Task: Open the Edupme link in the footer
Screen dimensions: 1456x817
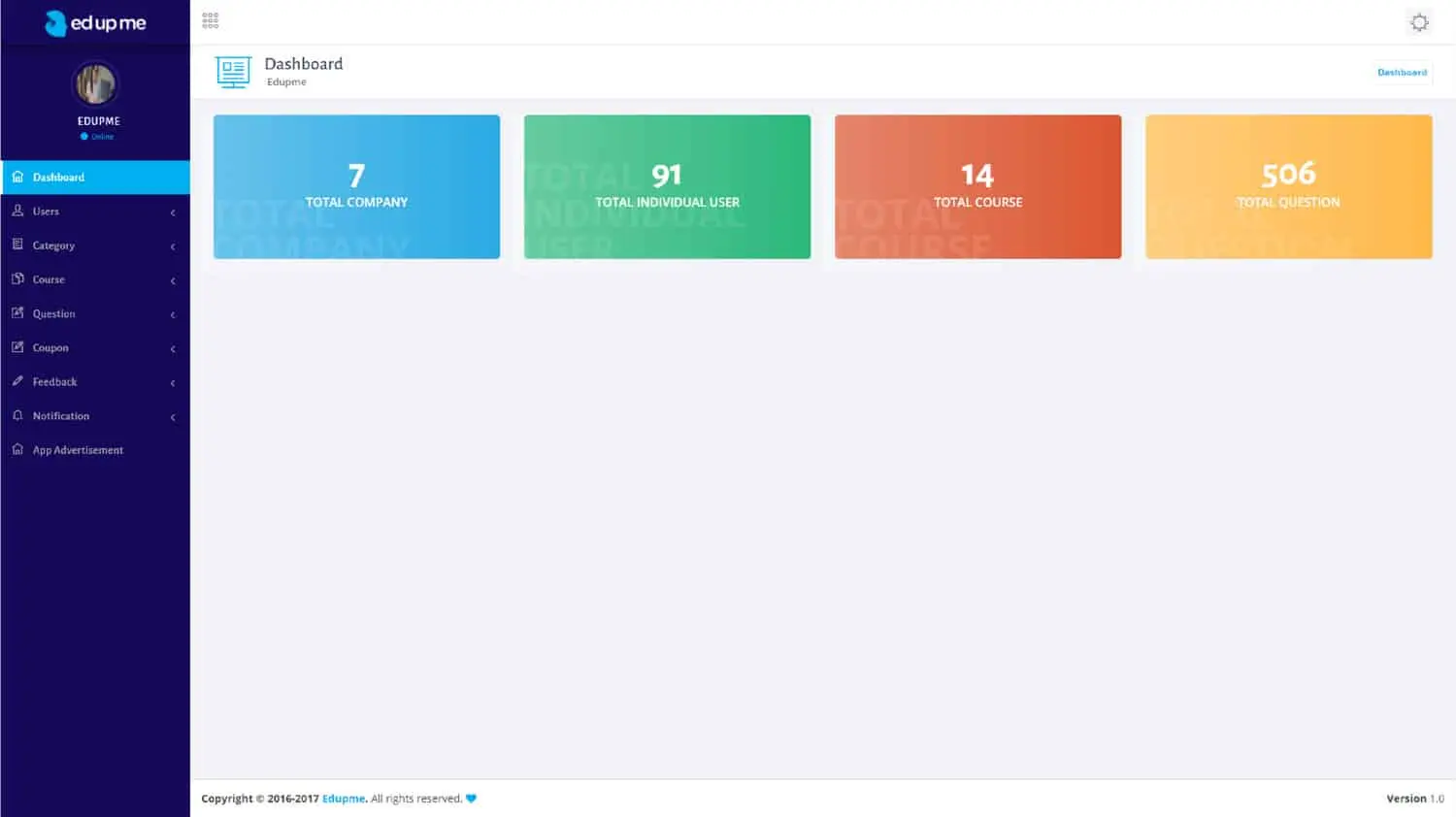Action: [x=344, y=799]
